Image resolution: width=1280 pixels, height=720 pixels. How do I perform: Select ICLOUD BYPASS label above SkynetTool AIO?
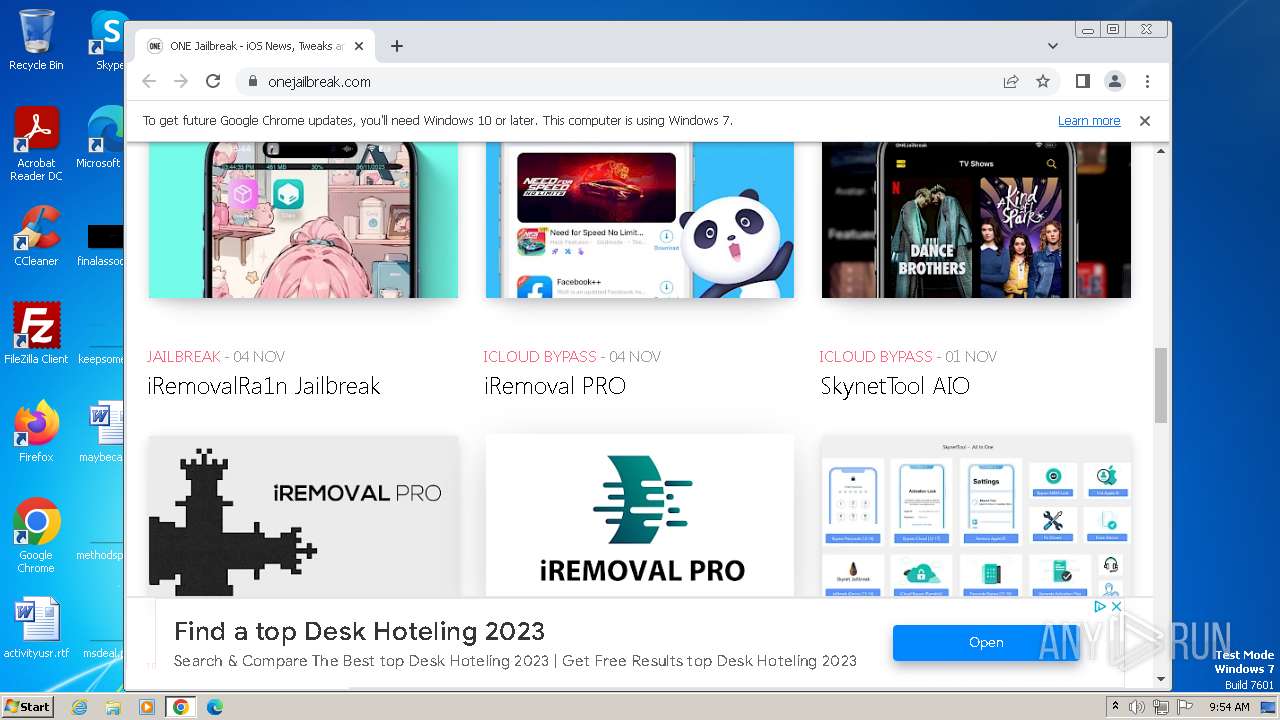point(876,356)
